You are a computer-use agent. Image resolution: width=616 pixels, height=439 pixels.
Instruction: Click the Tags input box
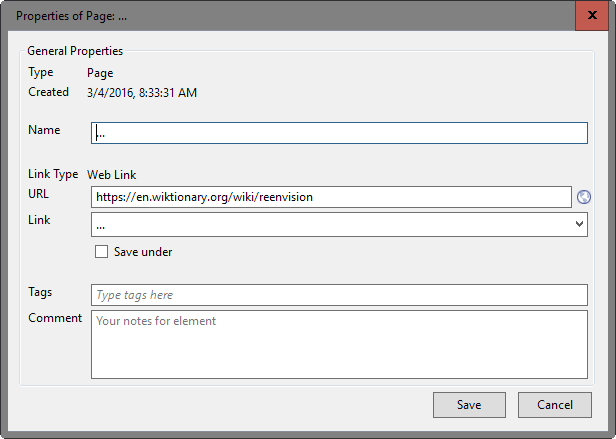(x=339, y=295)
